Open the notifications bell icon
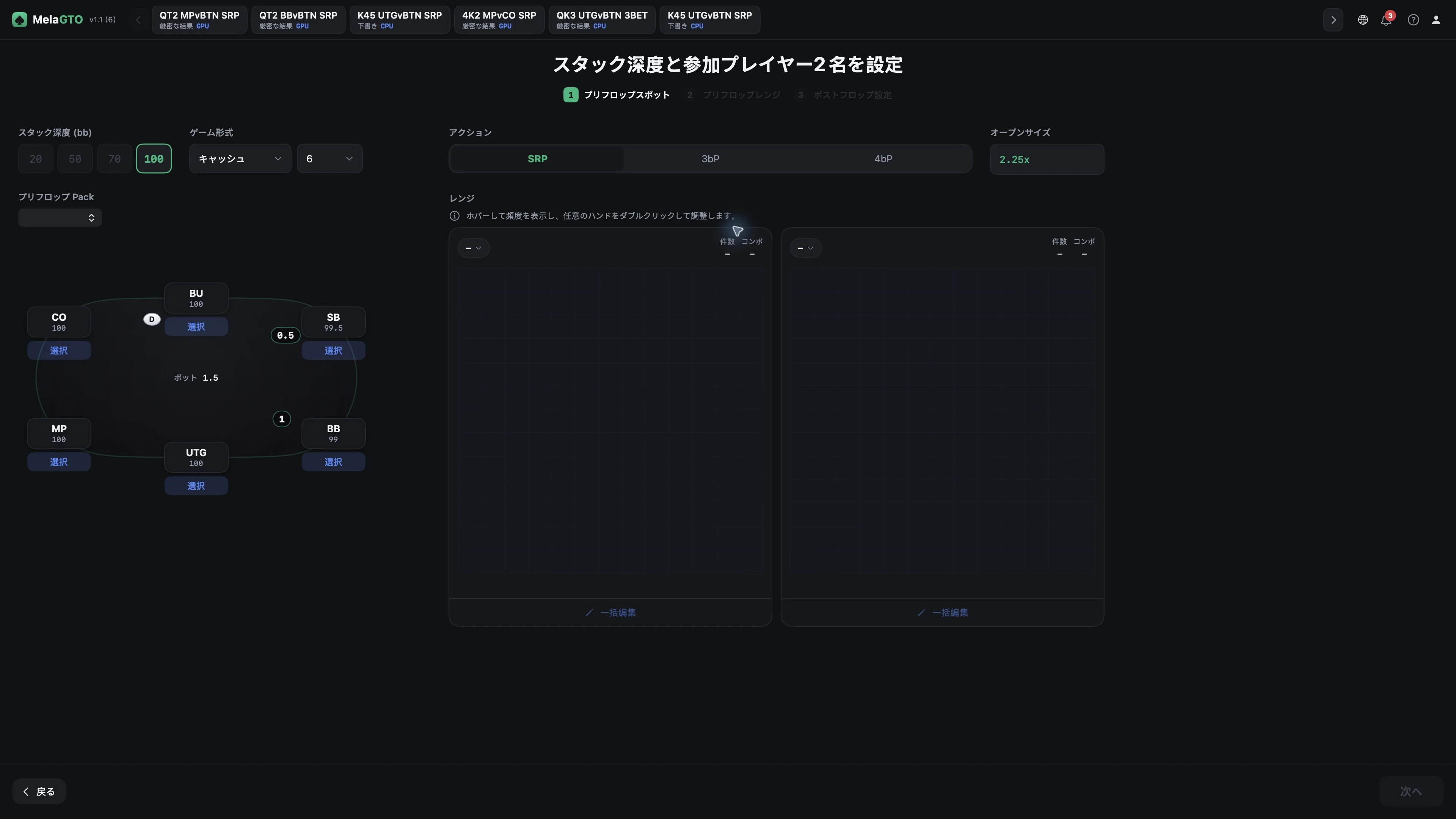Image resolution: width=1456 pixels, height=819 pixels. coord(1386,20)
